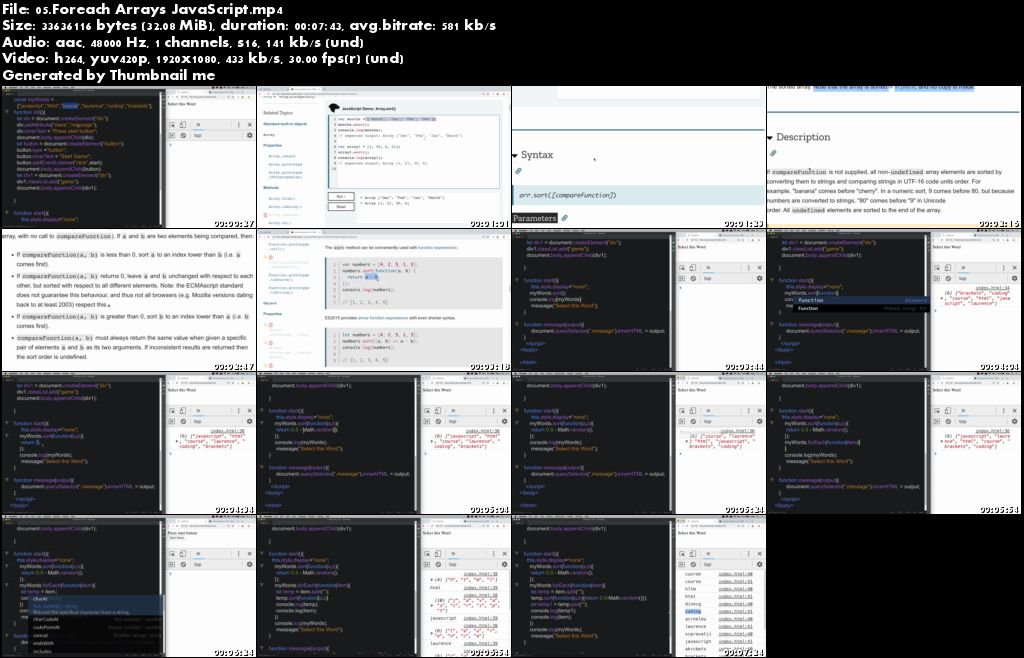
Task: Click the DevTools gear icon in the 00:03:44 thumbnail
Action: point(759,278)
